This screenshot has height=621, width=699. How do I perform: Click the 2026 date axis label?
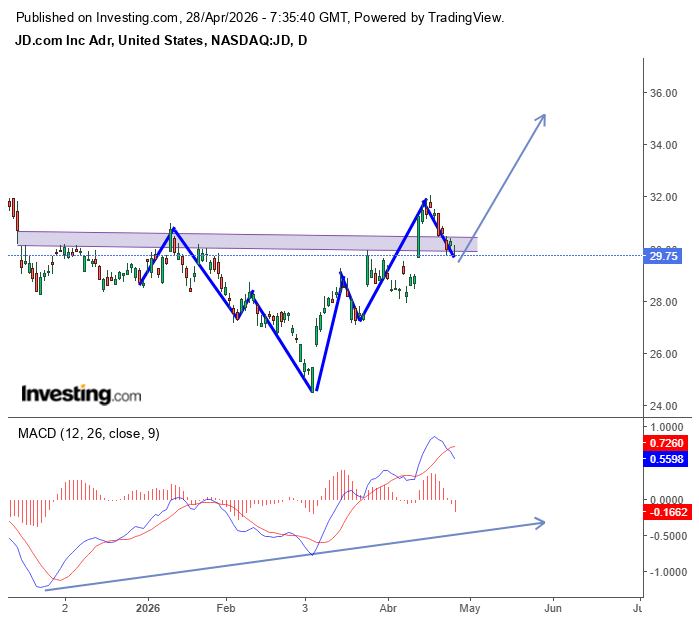(148, 609)
